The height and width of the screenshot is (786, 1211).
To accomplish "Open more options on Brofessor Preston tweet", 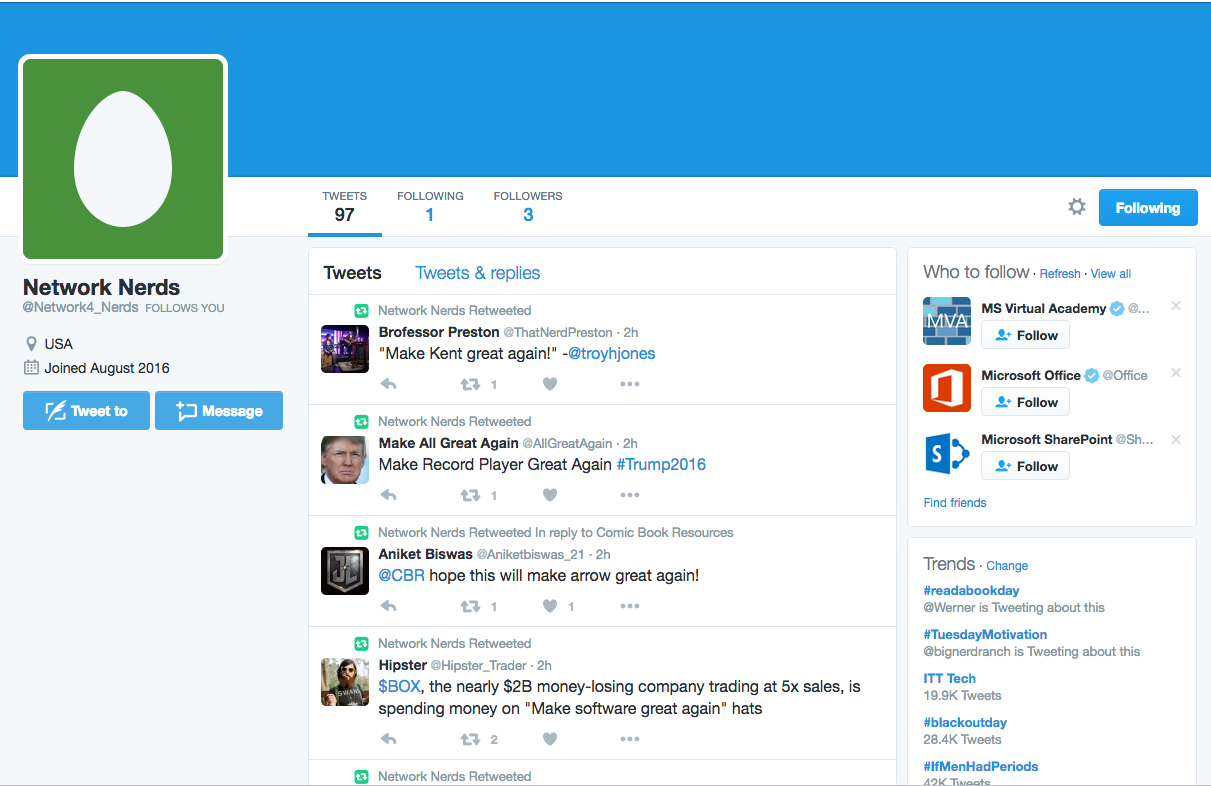I will pos(629,384).
